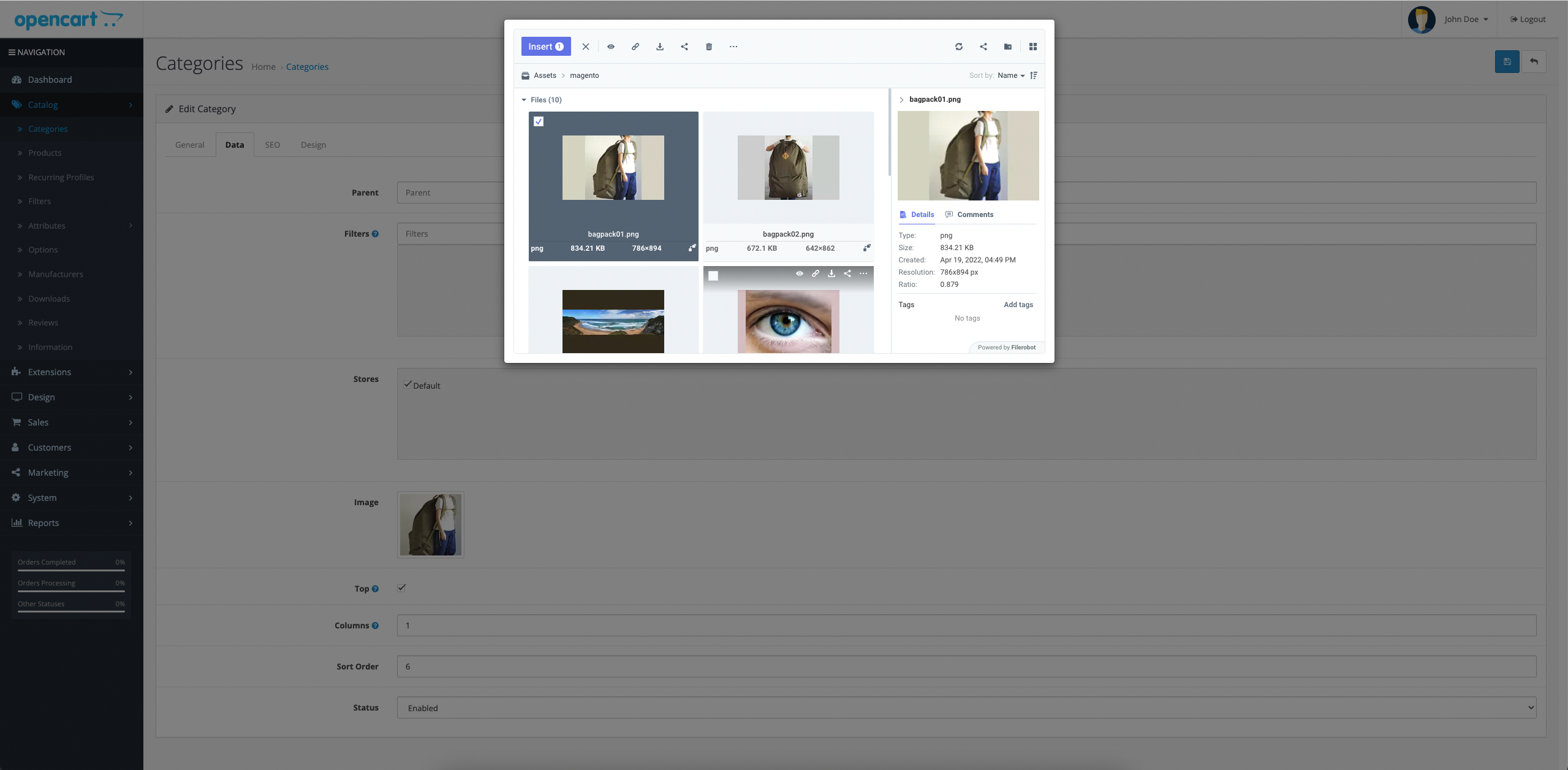Open the Status Enabled dropdown

(966, 707)
